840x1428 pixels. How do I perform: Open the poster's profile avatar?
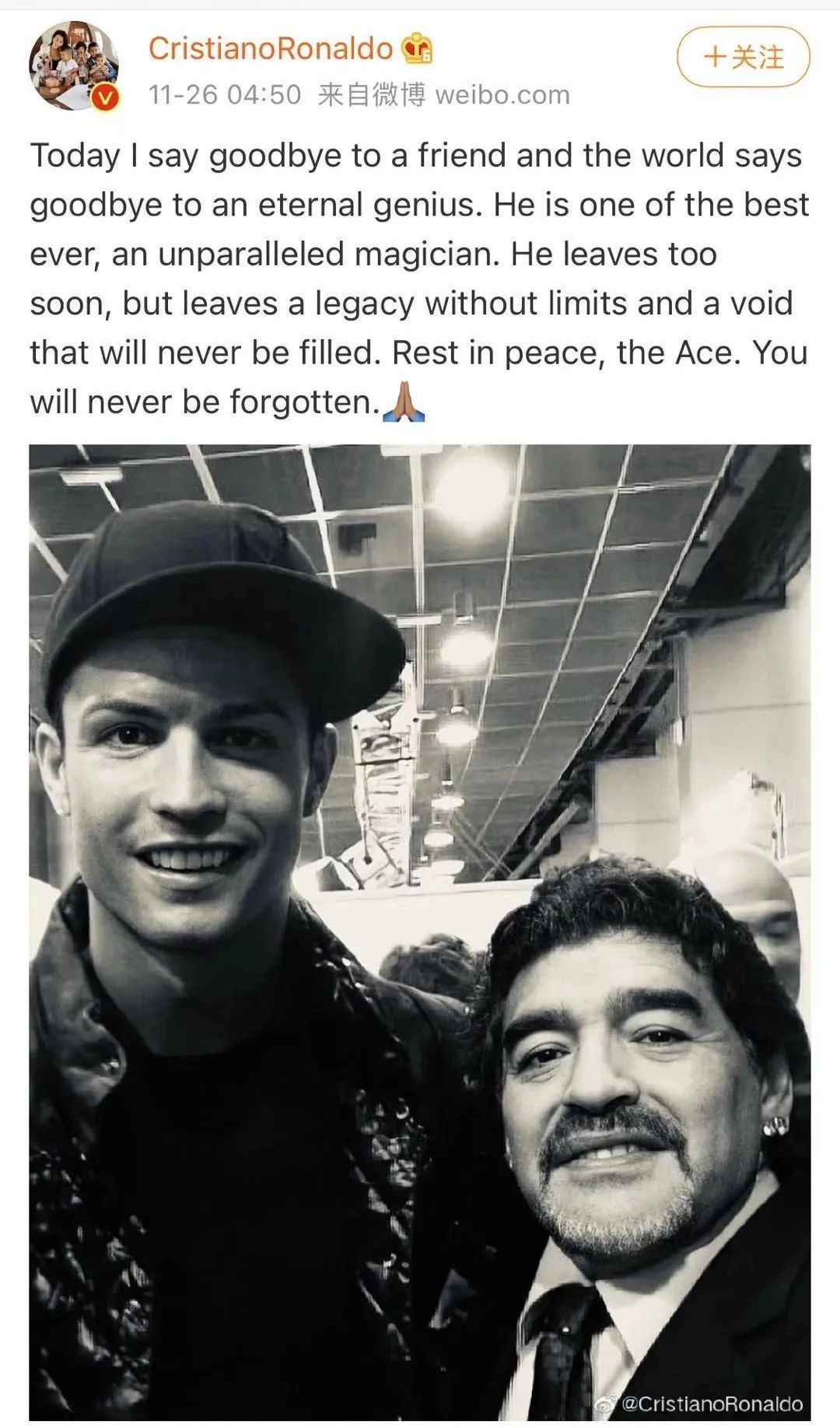pyautogui.click(x=74, y=65)
